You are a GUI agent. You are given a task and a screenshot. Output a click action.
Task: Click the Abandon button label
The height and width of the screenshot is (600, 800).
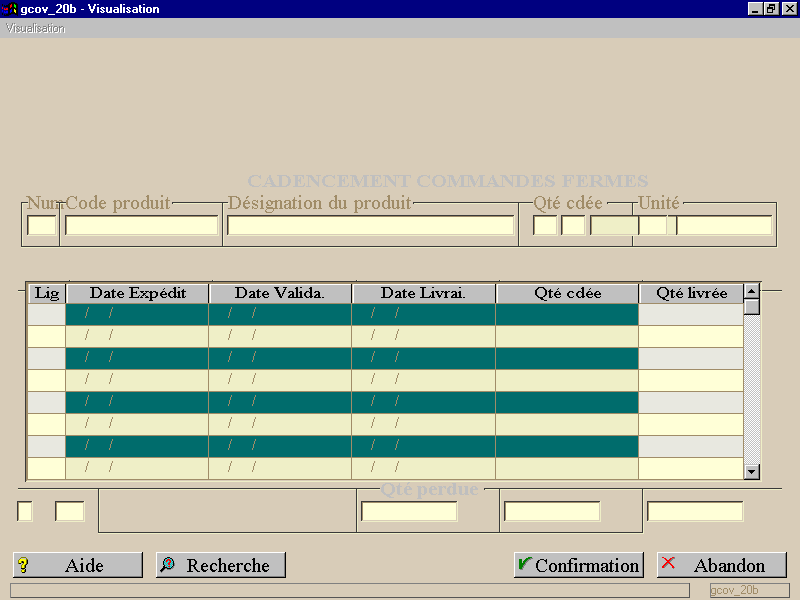click(x=729, y=566)
